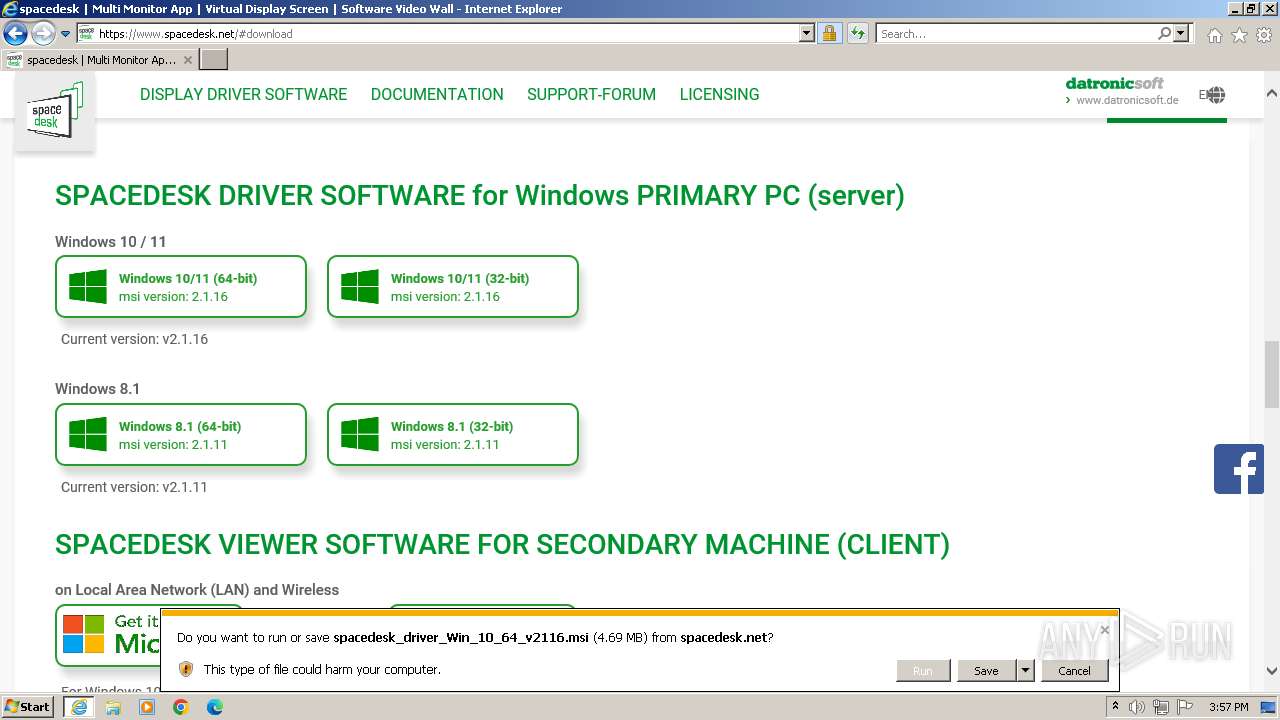Screen dimensions: 1280x720
Task: Download Windows 10/11 (64-bit) driver
Action: point(181,287)
